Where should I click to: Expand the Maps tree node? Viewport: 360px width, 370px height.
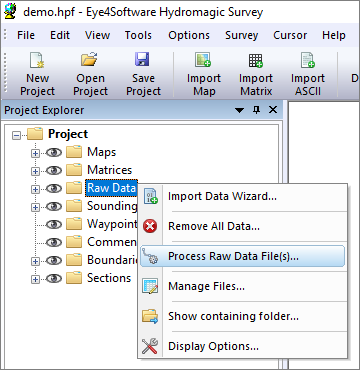pyautogui.click(x=35, y=153)
